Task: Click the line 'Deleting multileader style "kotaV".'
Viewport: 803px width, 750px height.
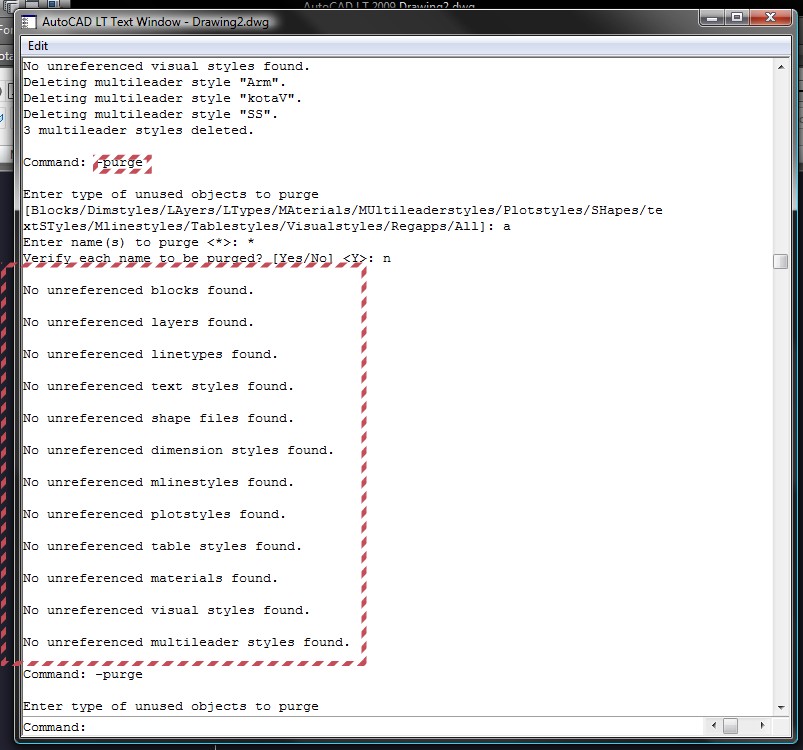Action: click(162, 98)
